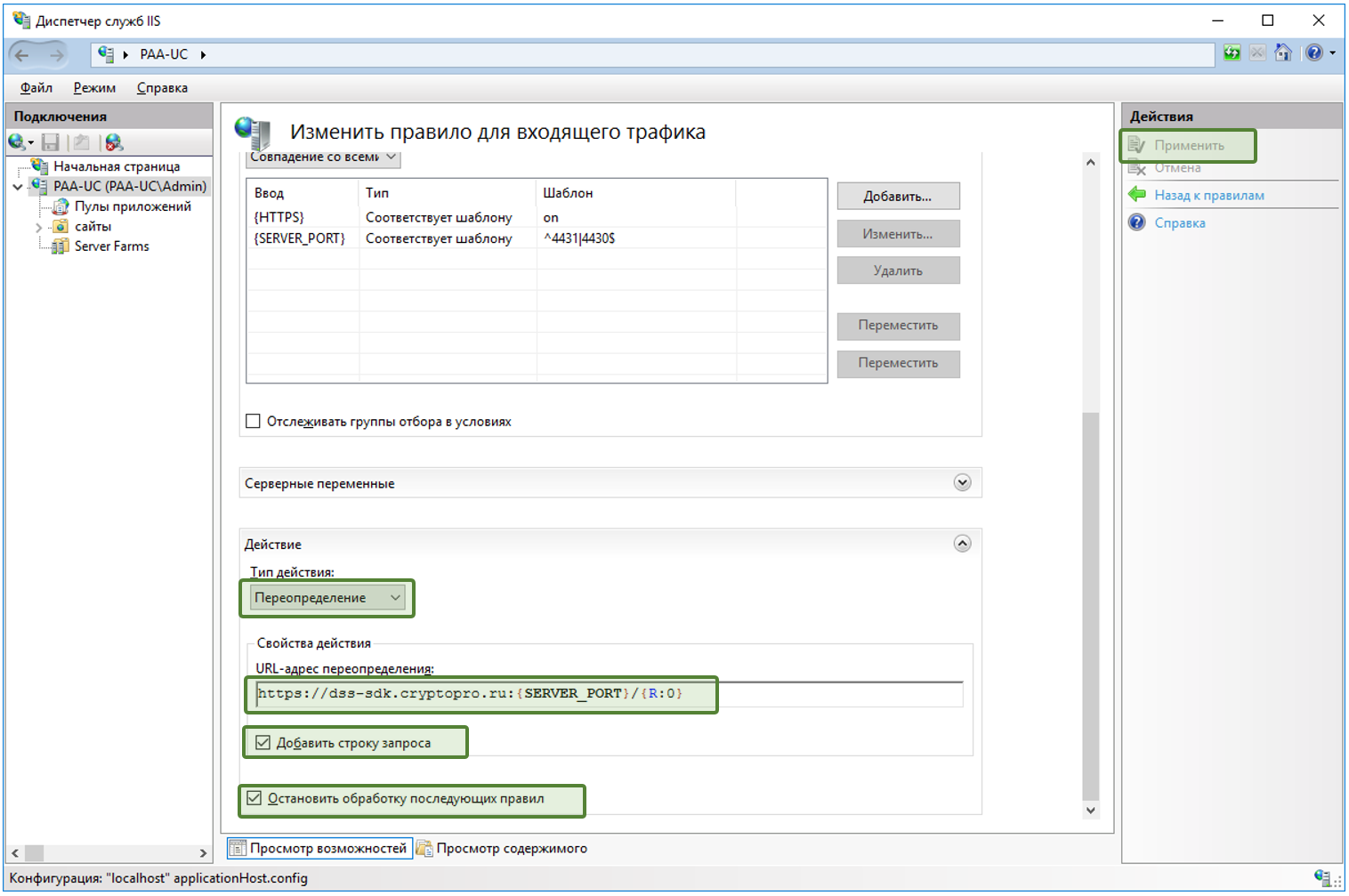This screenshot has height=896, width=1349.
Task: Open the Справка menu
Action: [162, 87]
